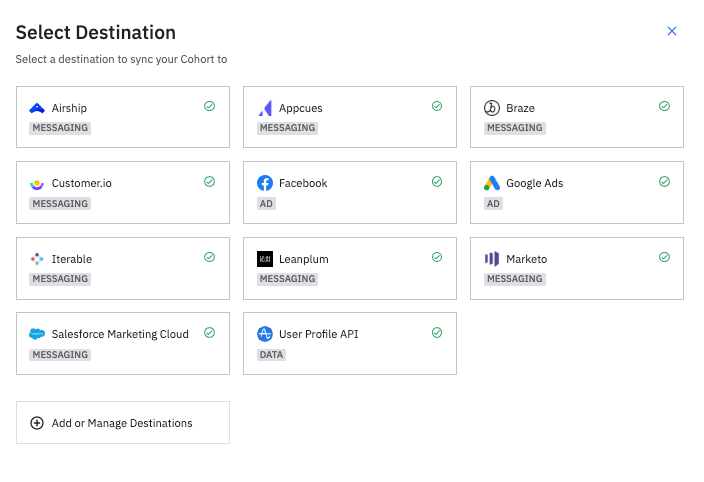704x482 pixels.
Task: Click the User Profile API icon
Action: (x=265, y=334)
